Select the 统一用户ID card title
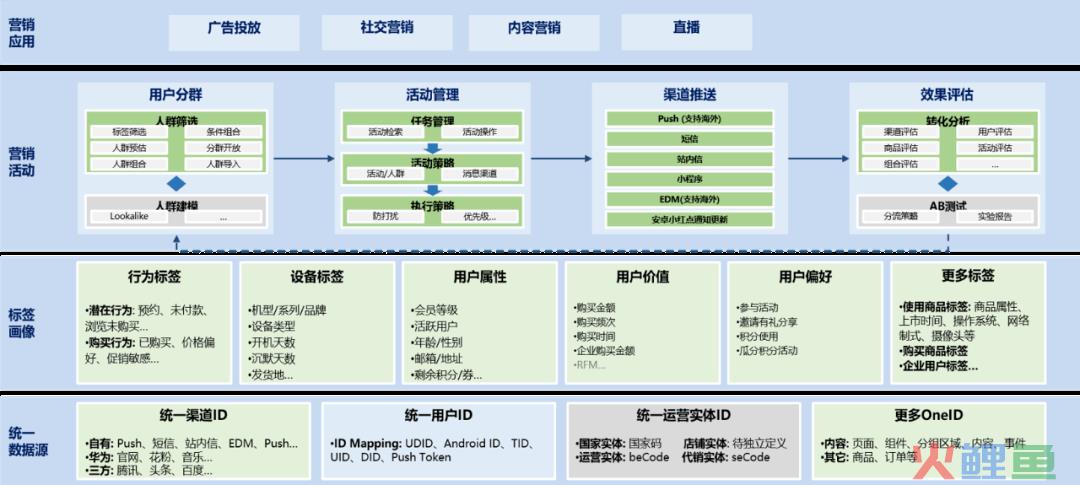Image resolution: width=1080 pixels, height=485 pixels. pyautogui.click(x=439, y=415)
